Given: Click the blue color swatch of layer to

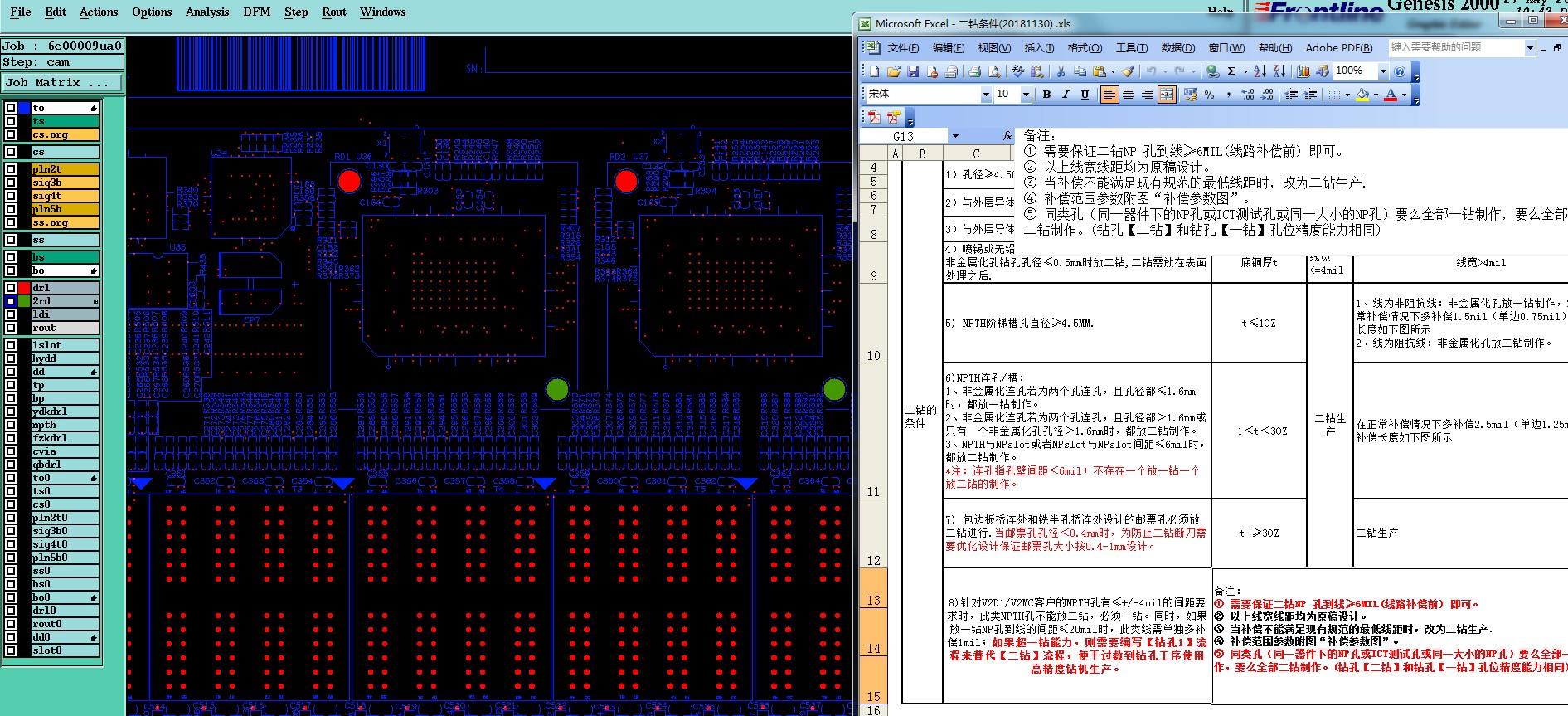Looking at the screenshot, I should (24, 108).
